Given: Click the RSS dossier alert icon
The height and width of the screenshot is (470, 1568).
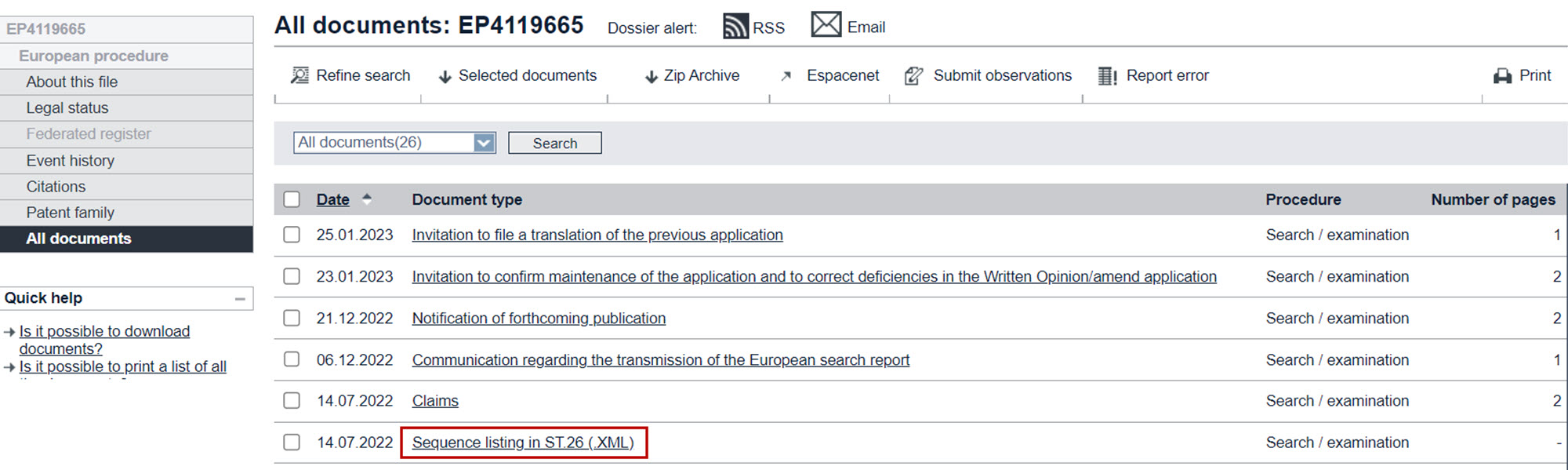Looking at the screenshot, I should tap(735, 26).
